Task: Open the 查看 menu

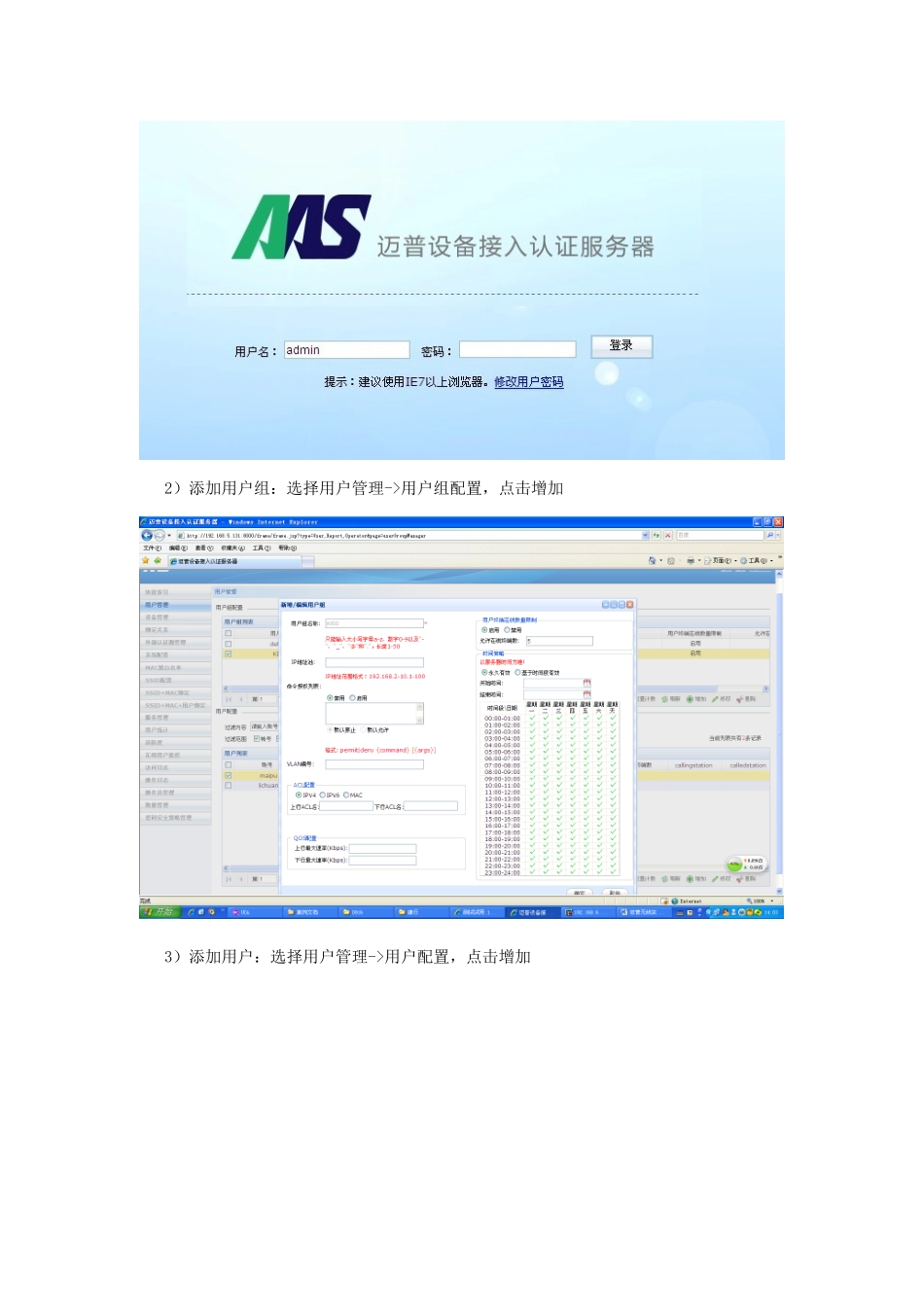Action: [203, 548]
